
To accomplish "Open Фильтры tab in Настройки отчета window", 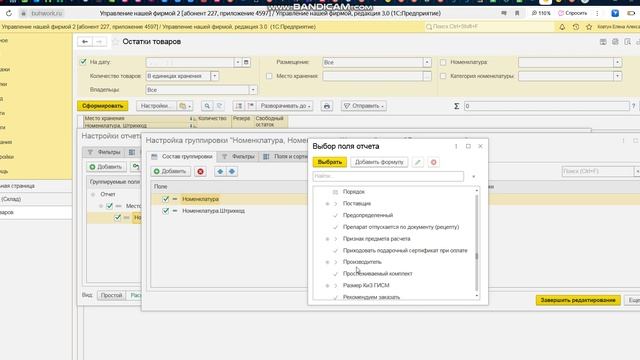I will [104, 152].
